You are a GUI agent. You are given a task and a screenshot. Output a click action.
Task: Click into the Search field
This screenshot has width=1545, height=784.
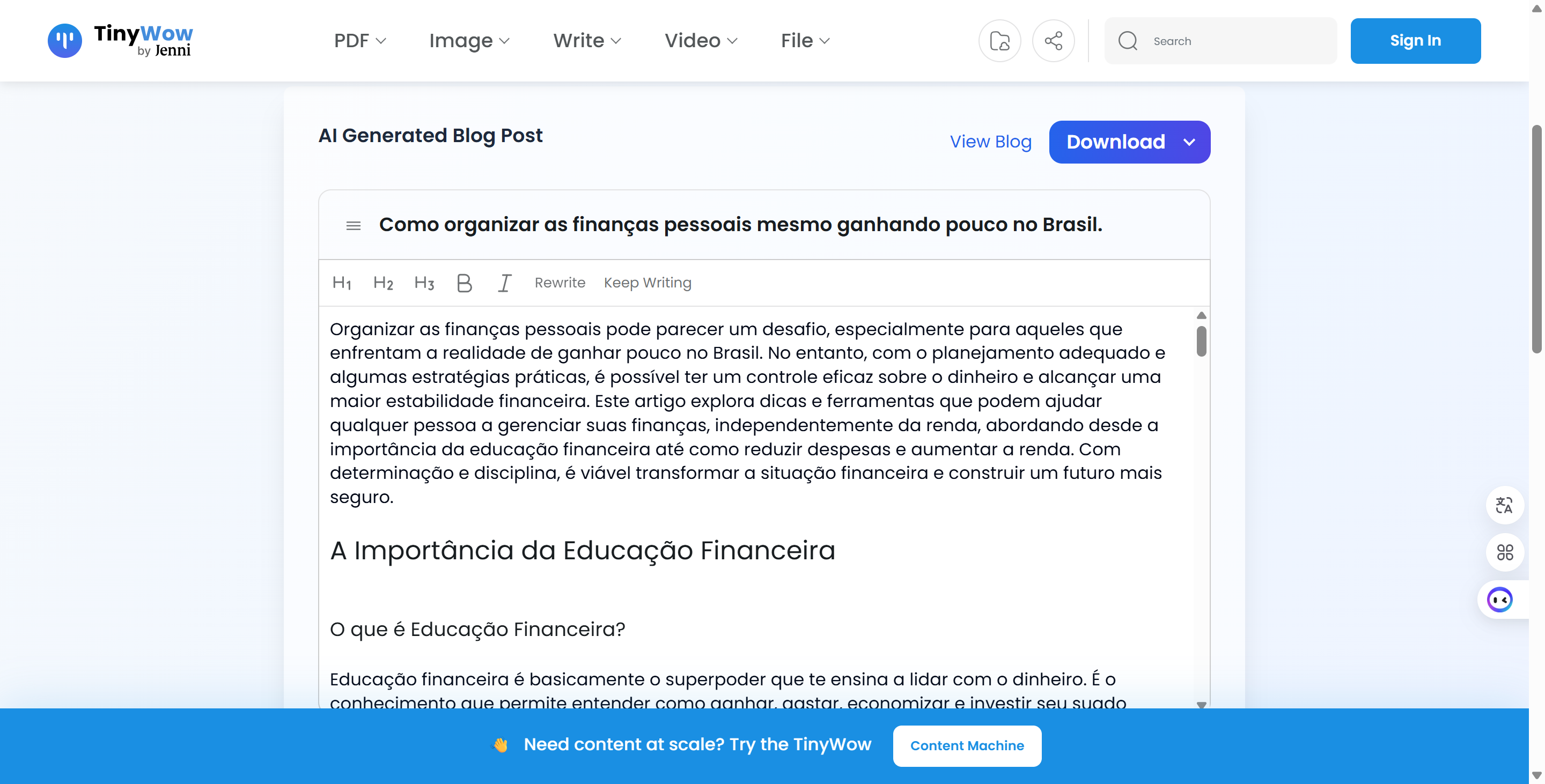1220,41
